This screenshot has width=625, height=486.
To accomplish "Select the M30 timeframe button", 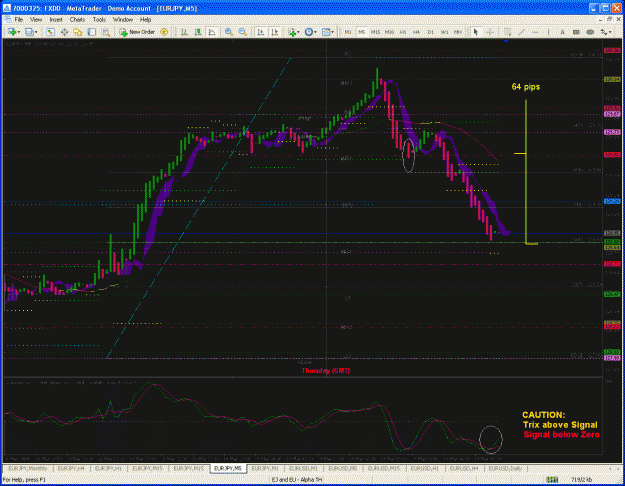I will click(389, 32).
